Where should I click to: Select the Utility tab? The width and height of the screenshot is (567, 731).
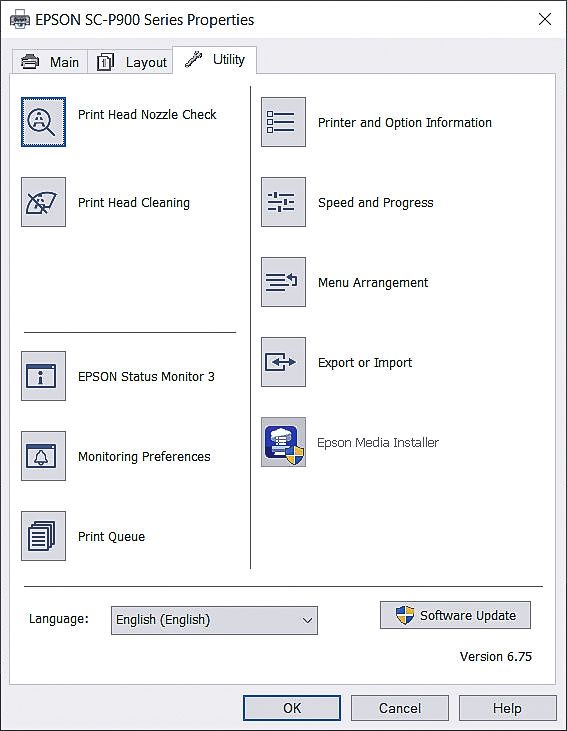214,60
